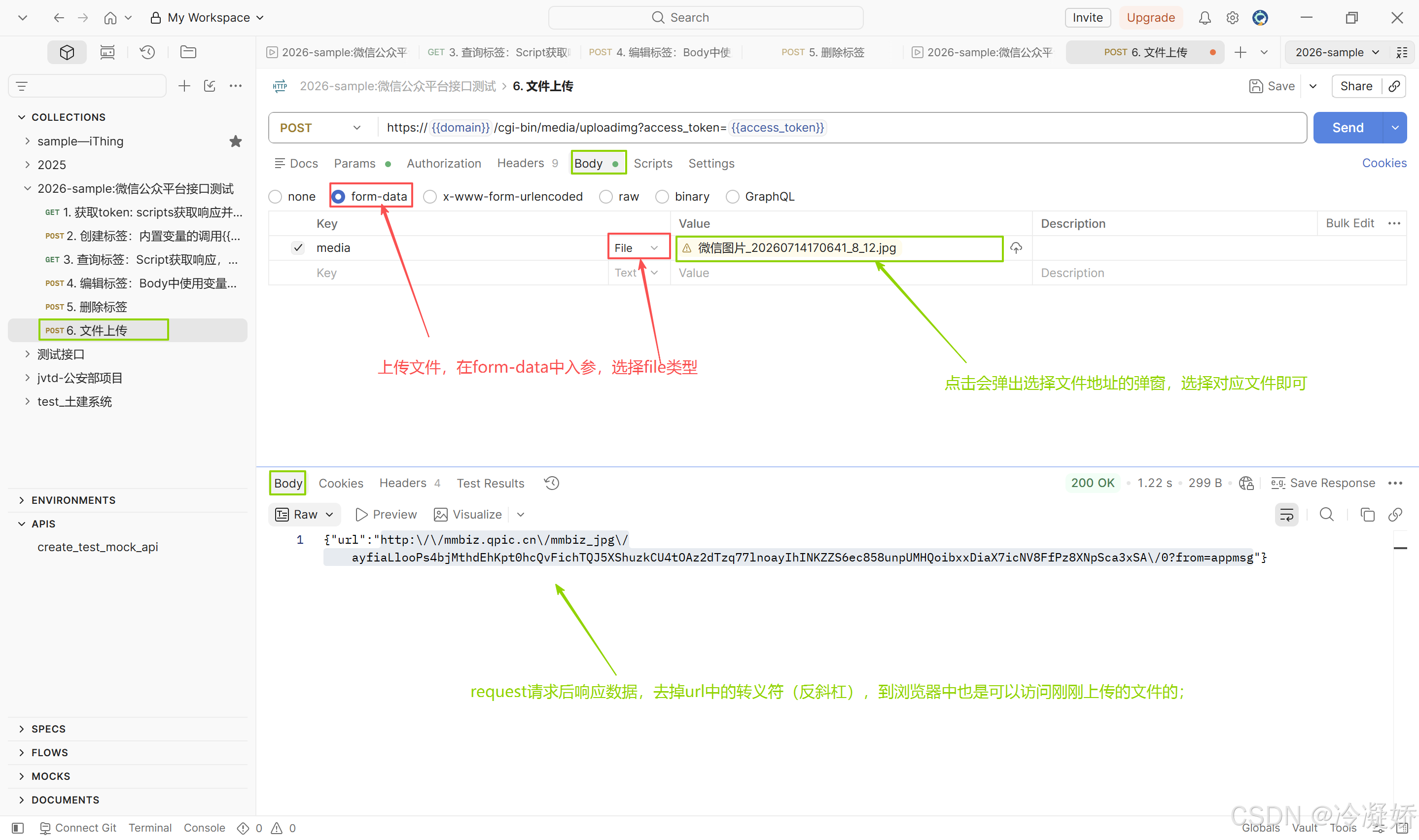The image size is (1419, 840).
Task: Open the History sidebar clock icon
Action: coord(147,52)
